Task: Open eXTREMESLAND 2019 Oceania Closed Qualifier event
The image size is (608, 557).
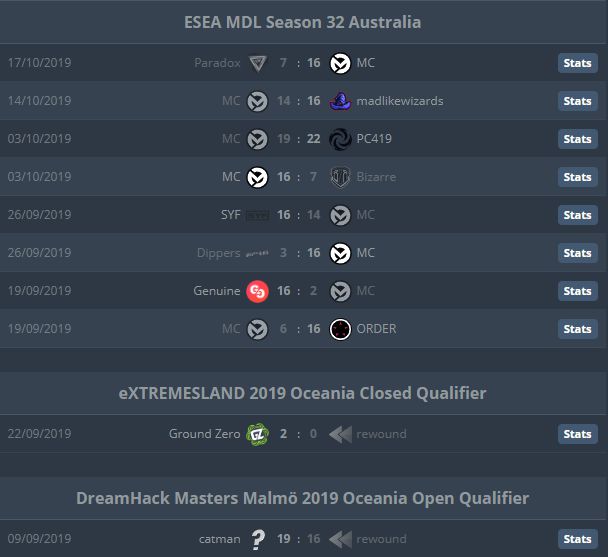Action: coord(302,393)
